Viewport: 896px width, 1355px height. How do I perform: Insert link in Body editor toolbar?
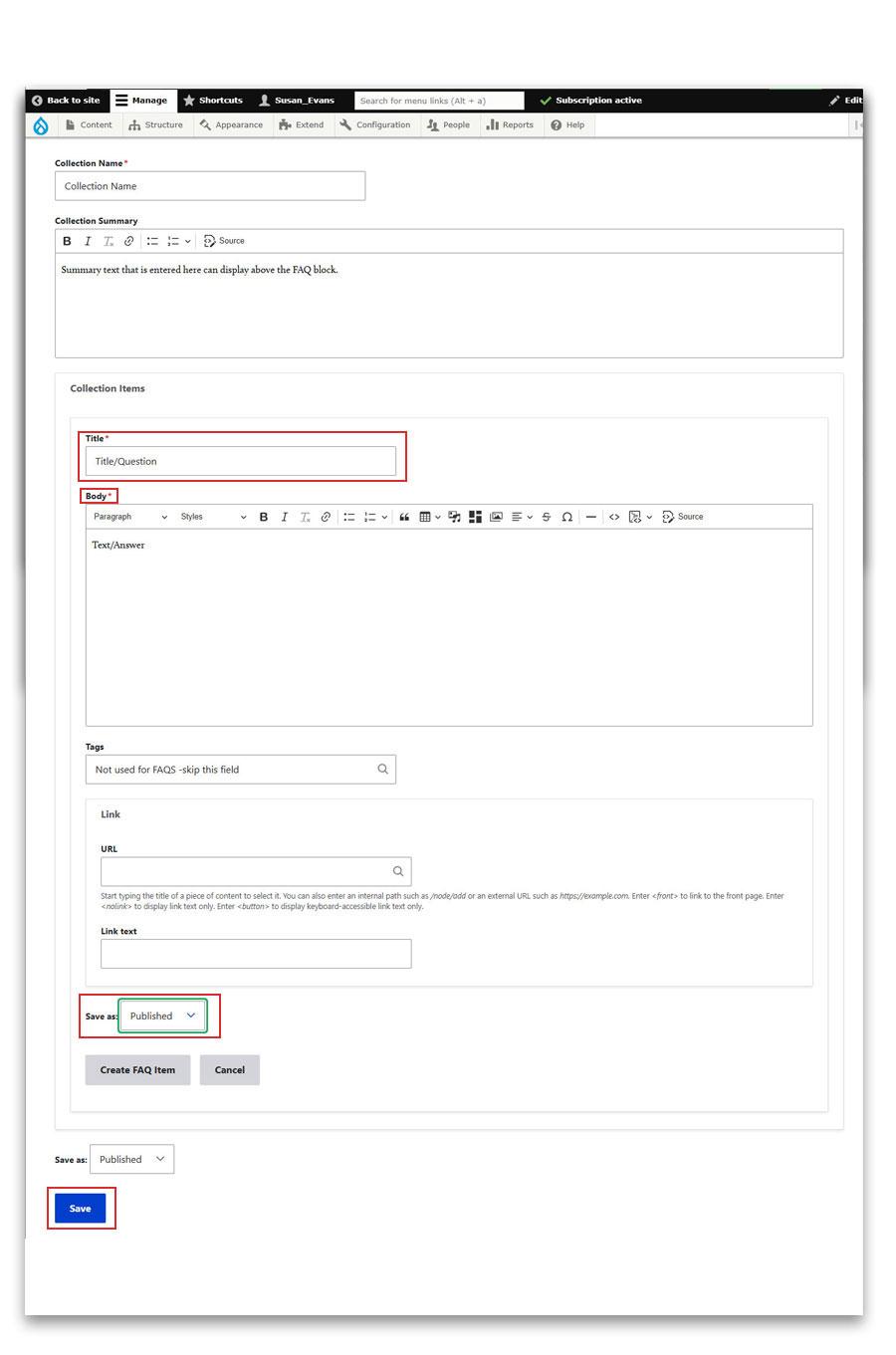(326, 517)
